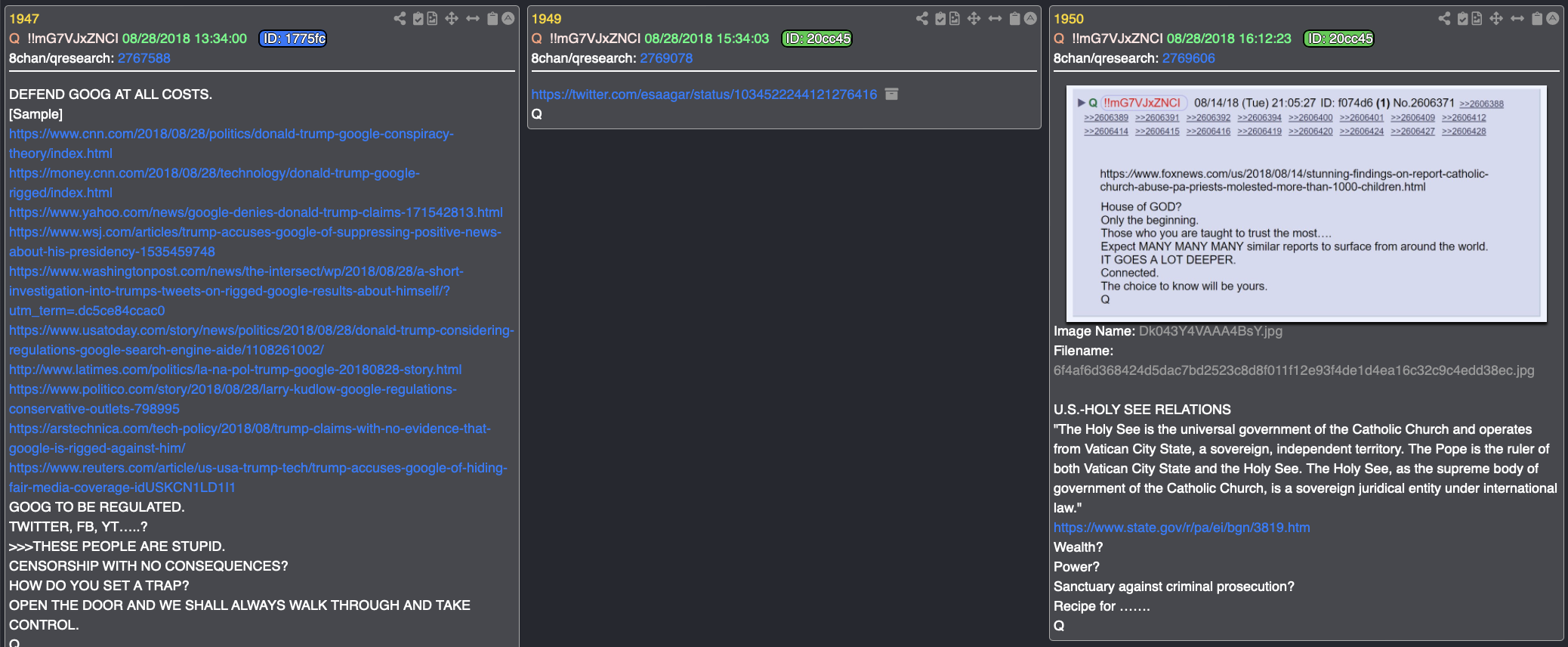This screenshot has height=647, width=1568.
Task: Open the Politico larry-kudlow link
Action: 233,399
